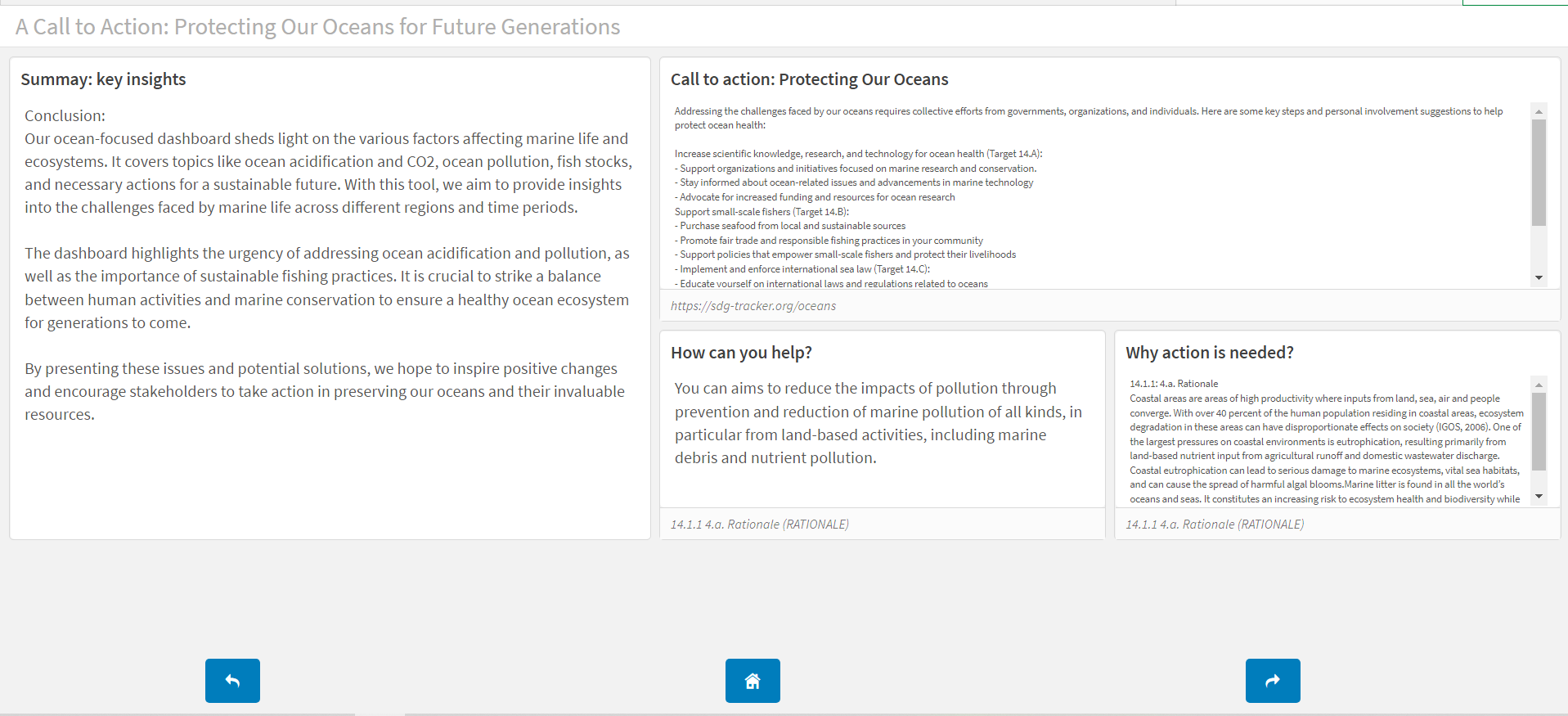Select the Call to action scrollbar thumb
This screenshot has width=1568, height=716.
coord(1539,172)
